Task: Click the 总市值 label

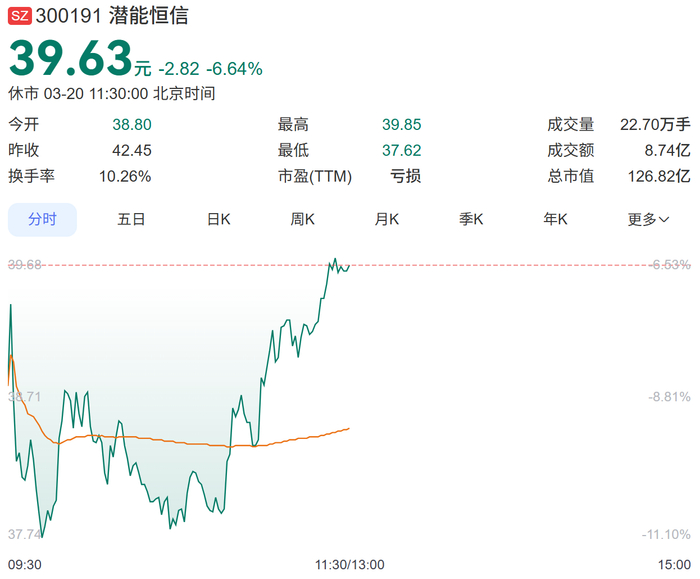Action: (x=571, y=176)
